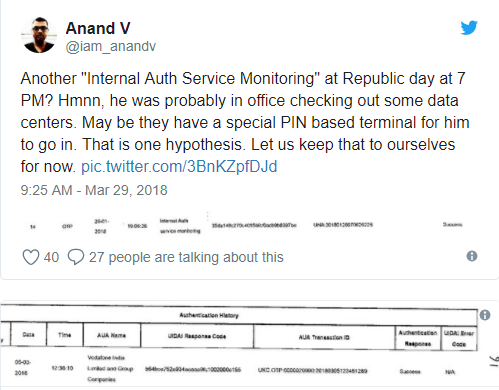
Task: Click the reply speech bubble icon
Action: pyautogui.click(x=76, y=257)
